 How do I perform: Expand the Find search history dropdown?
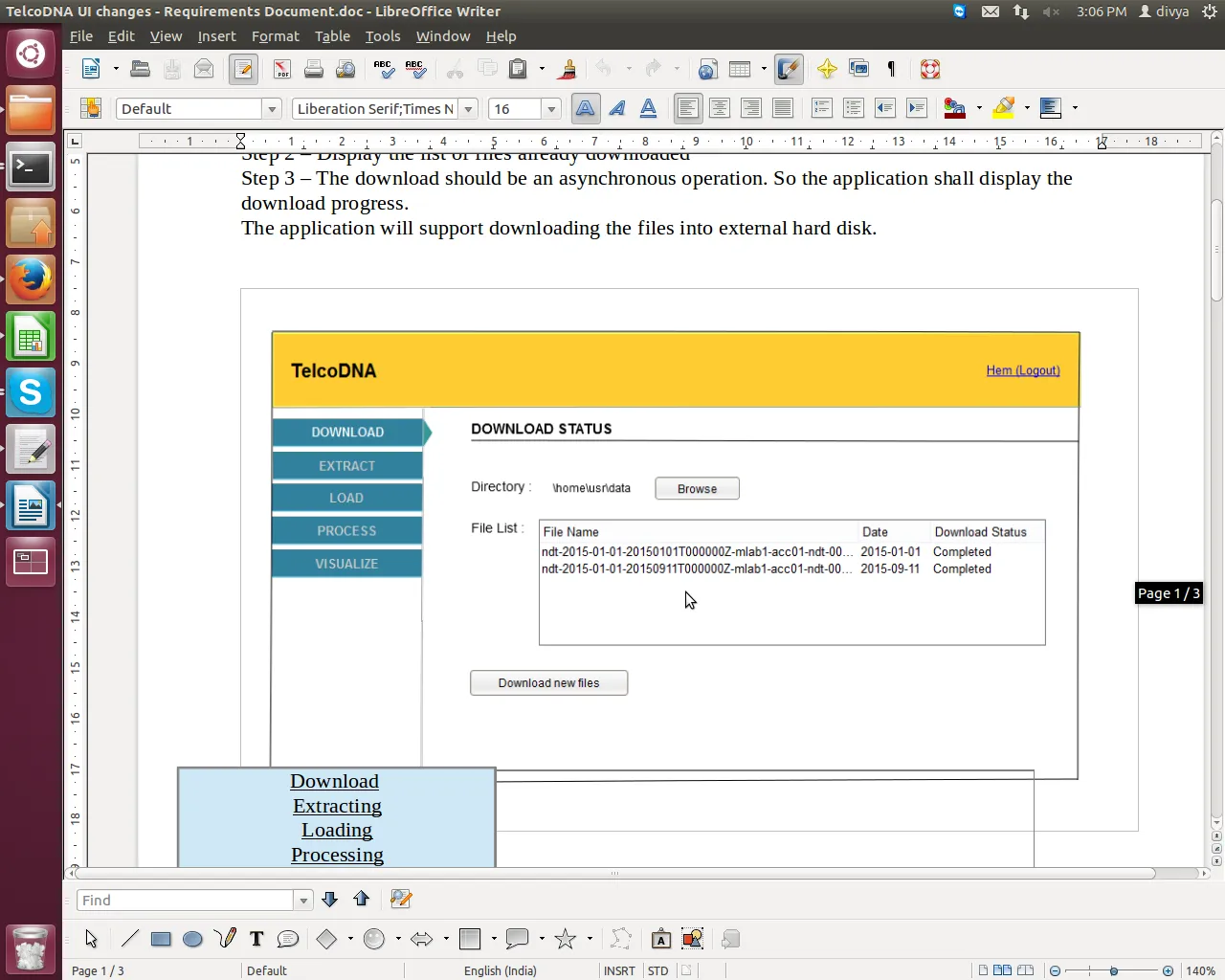coord(303,901)
